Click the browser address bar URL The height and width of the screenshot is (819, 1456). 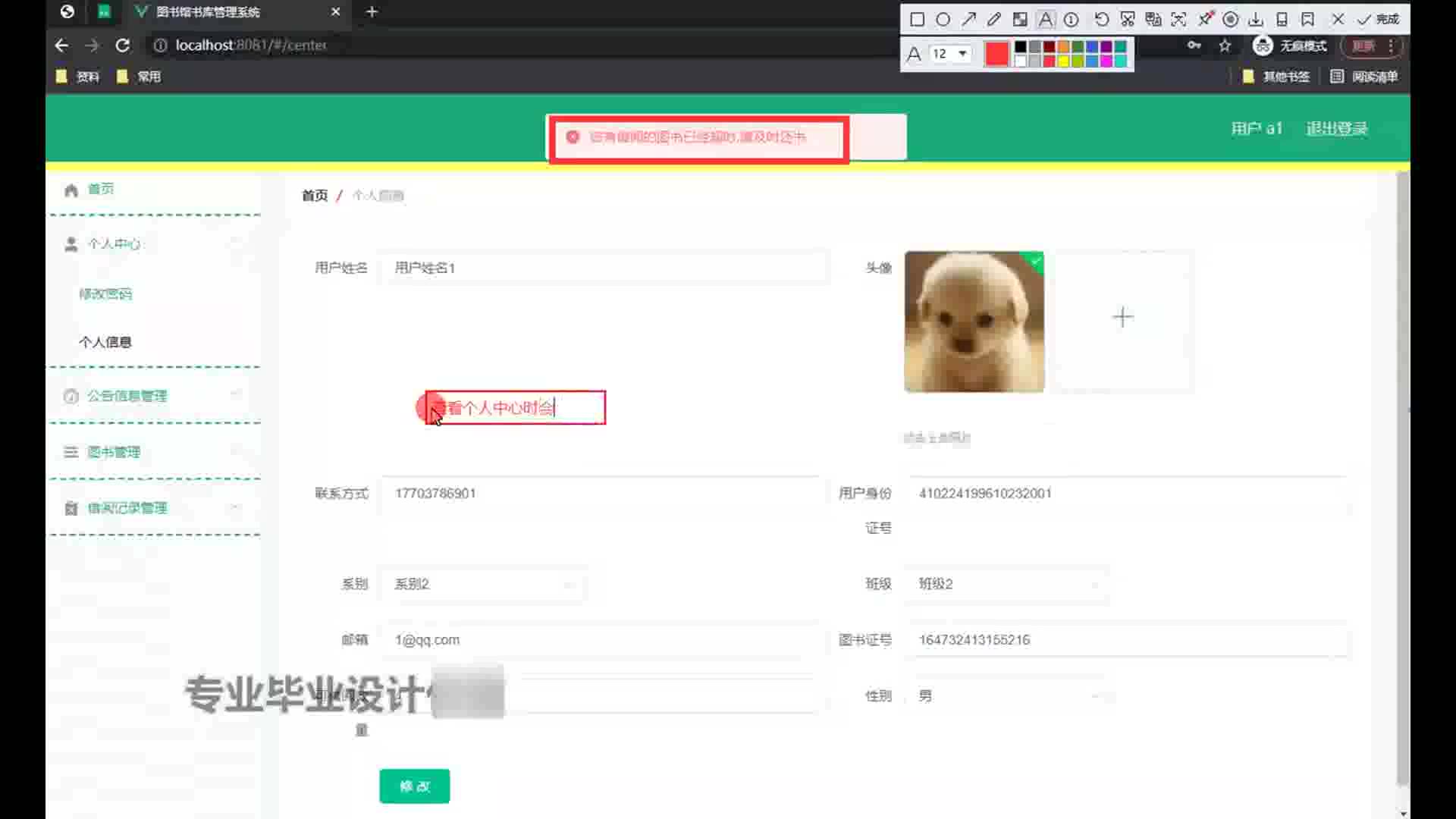point(251,45)
